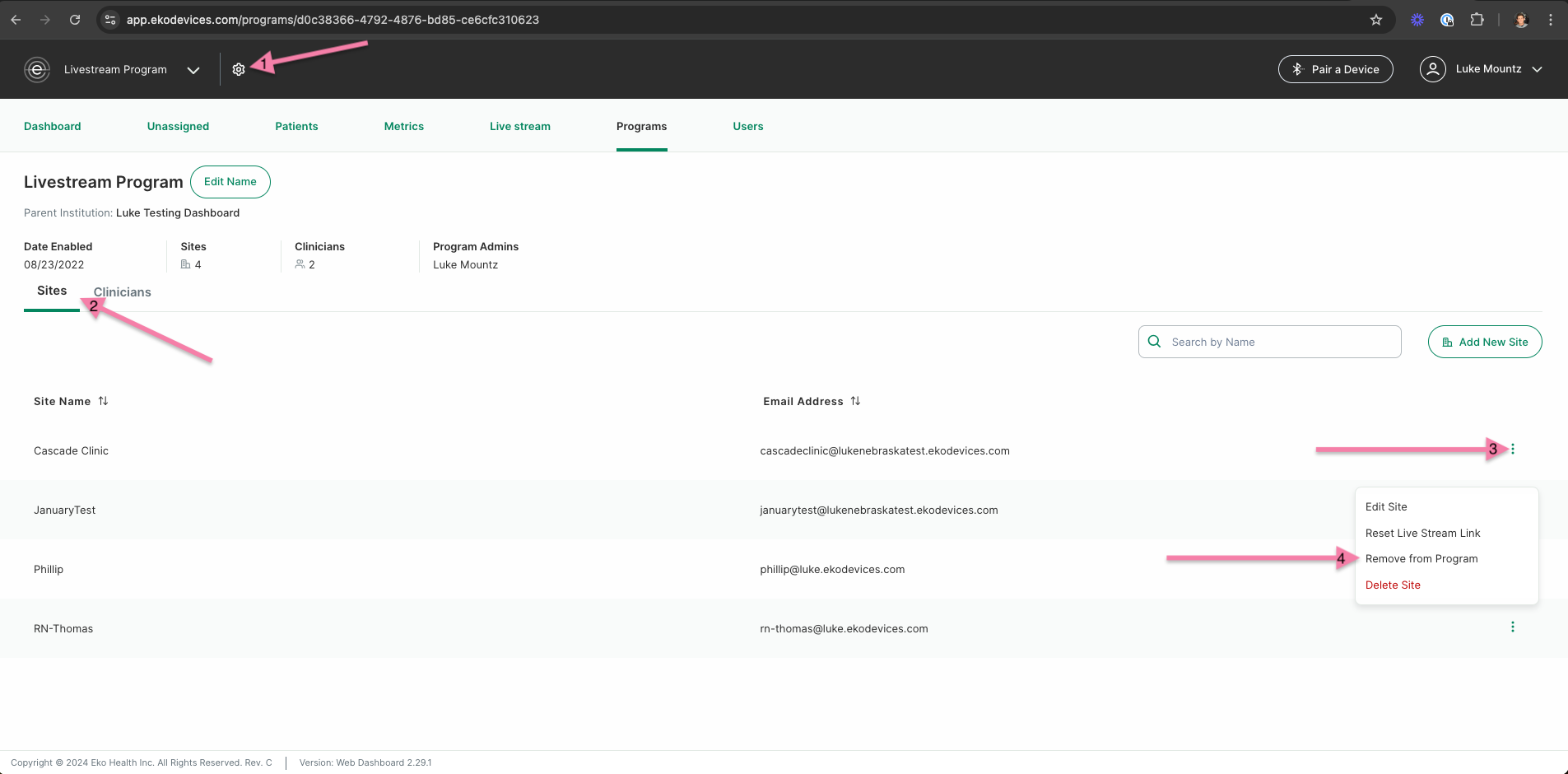Bookmark this page with star icon
This screenshot has height=774, width=1568.
tap(1376, 20)
